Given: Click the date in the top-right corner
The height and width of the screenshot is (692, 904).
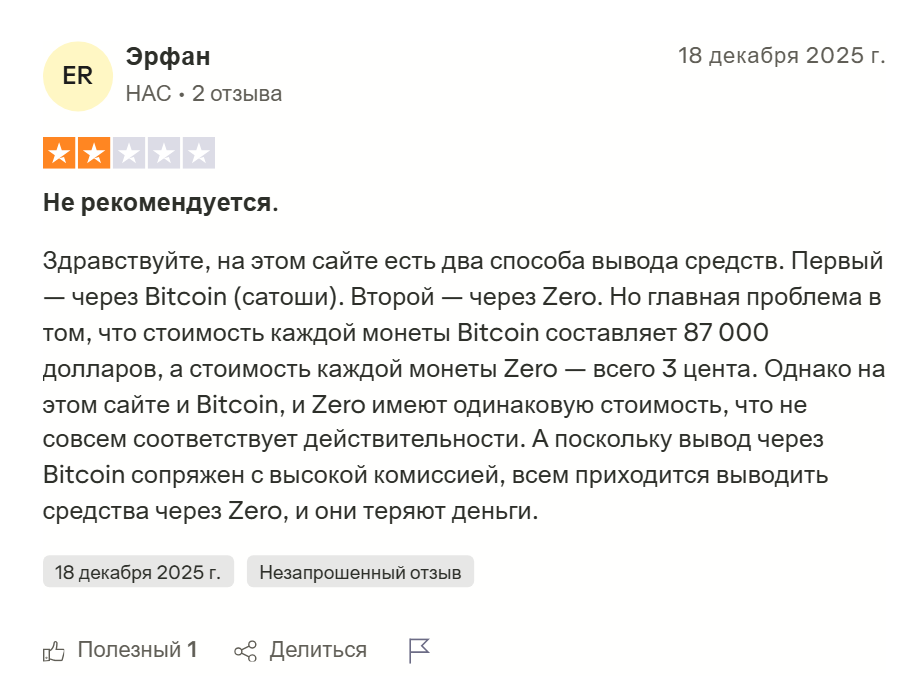Looking at the screenshot, I should click(x=781, y=56).
